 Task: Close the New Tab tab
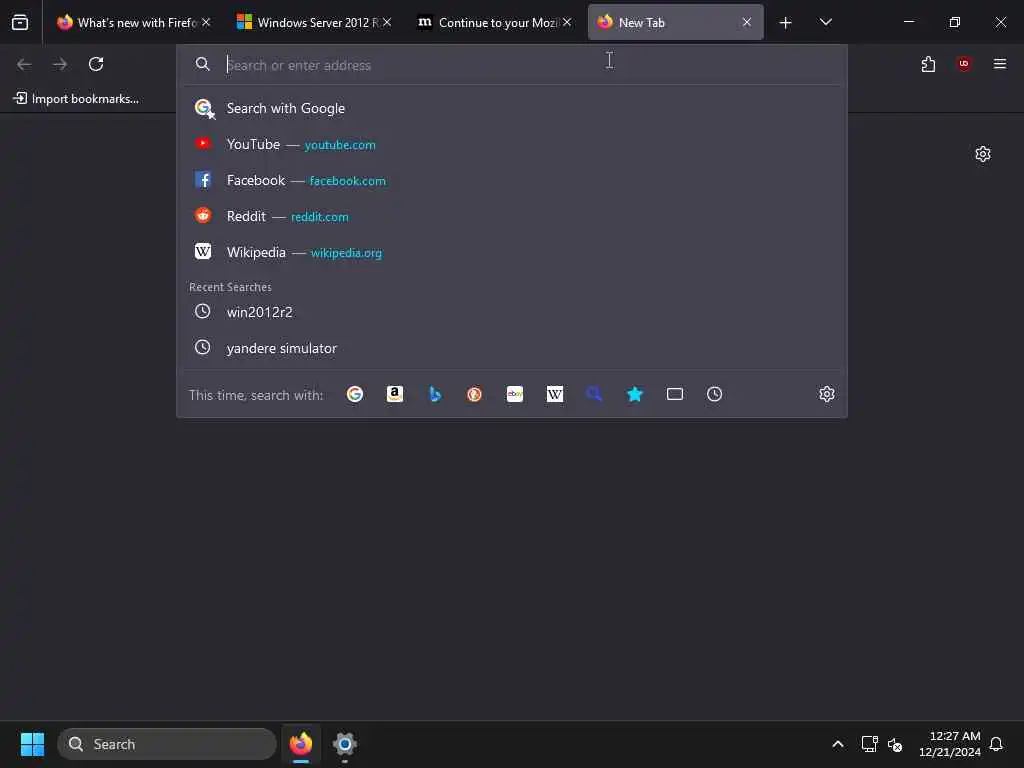746,22
